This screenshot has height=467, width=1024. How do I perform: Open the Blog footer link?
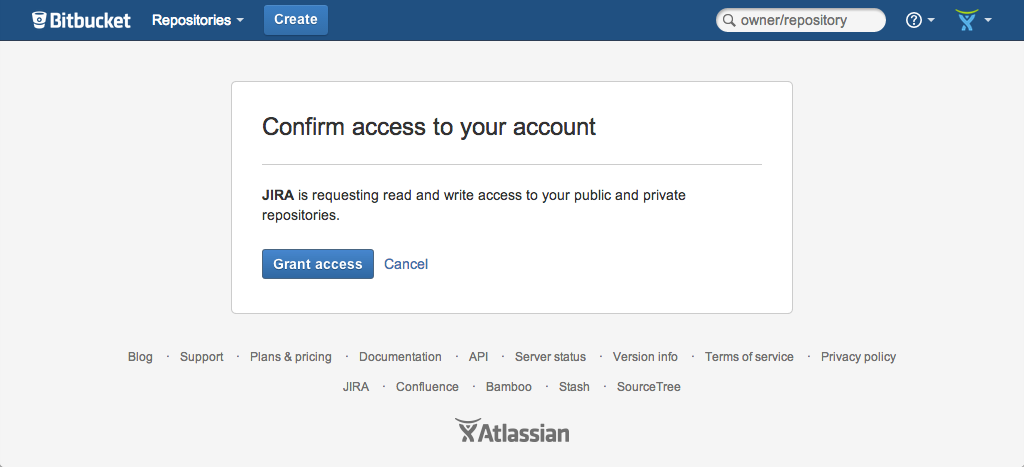[140, 357]
